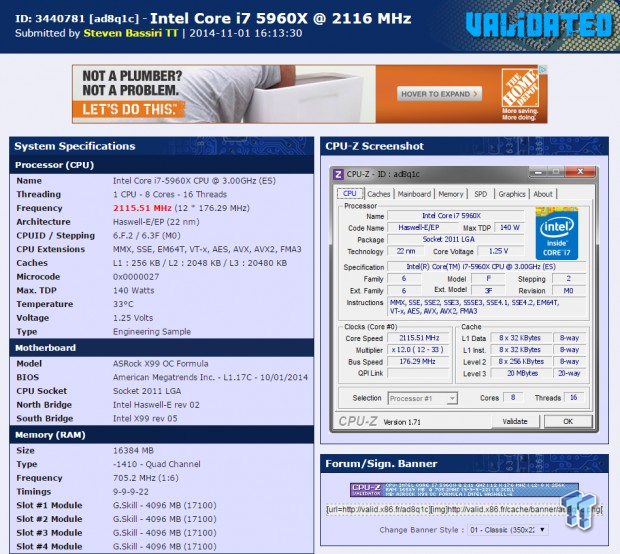
Task: Click the CPU-Z Screenshot panel header
Action: [x=464, y=146]
